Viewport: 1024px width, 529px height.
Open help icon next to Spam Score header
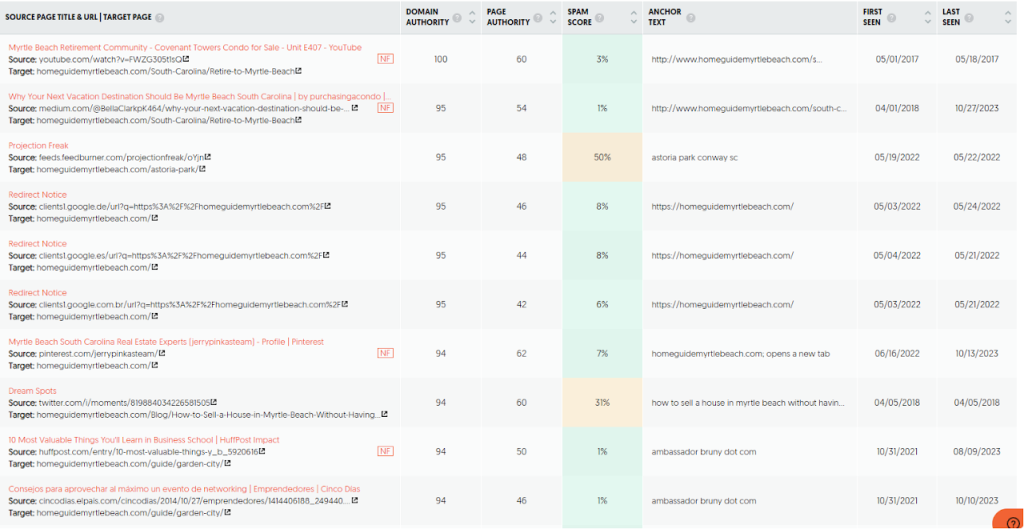(x=600, y=17)
